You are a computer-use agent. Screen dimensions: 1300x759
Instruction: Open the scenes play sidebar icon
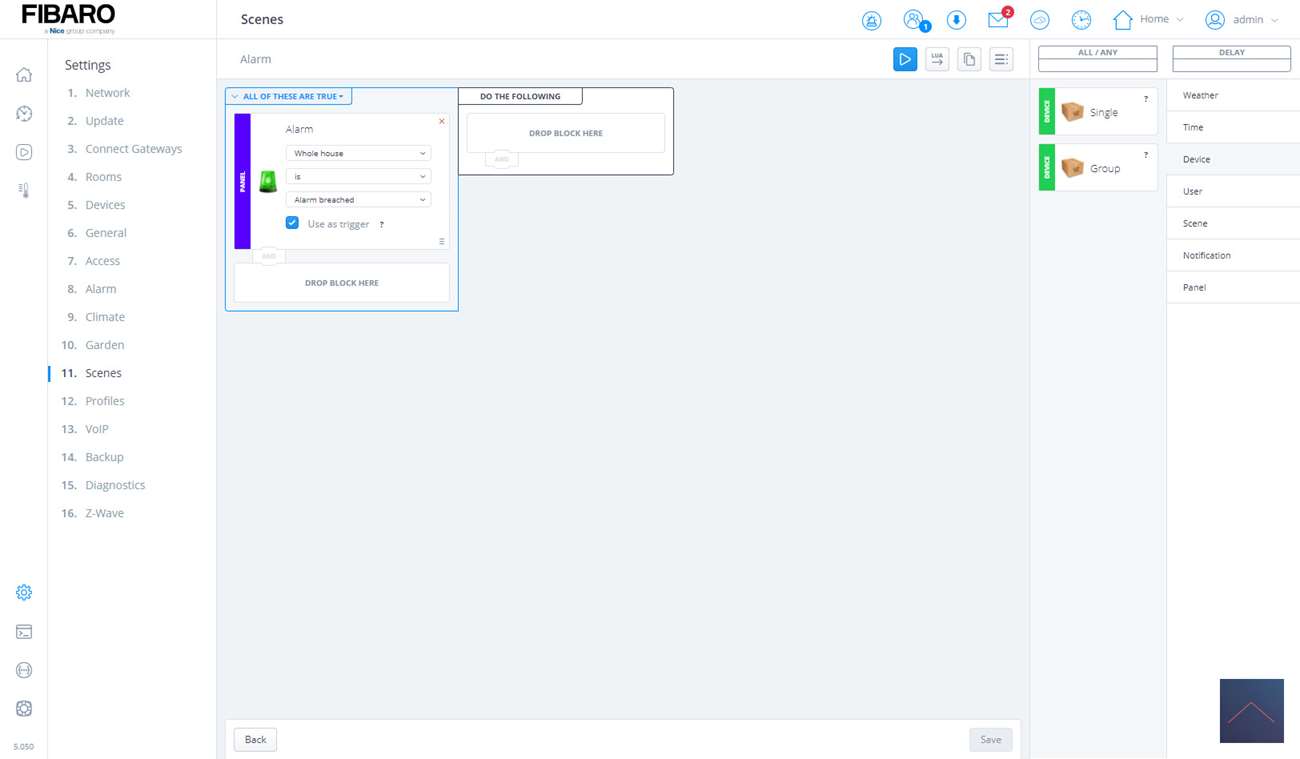point(24,152)
